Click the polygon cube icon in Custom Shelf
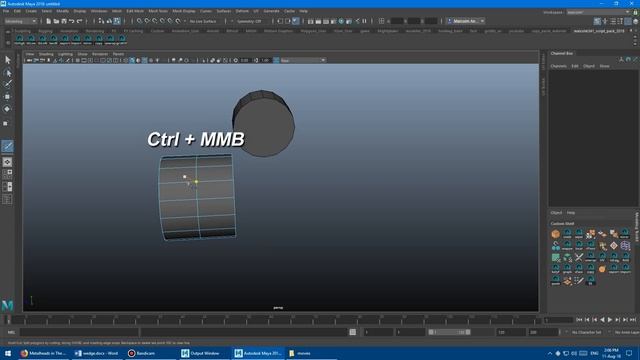This screenshot has width=640, height=360. (x=556, y=234)
